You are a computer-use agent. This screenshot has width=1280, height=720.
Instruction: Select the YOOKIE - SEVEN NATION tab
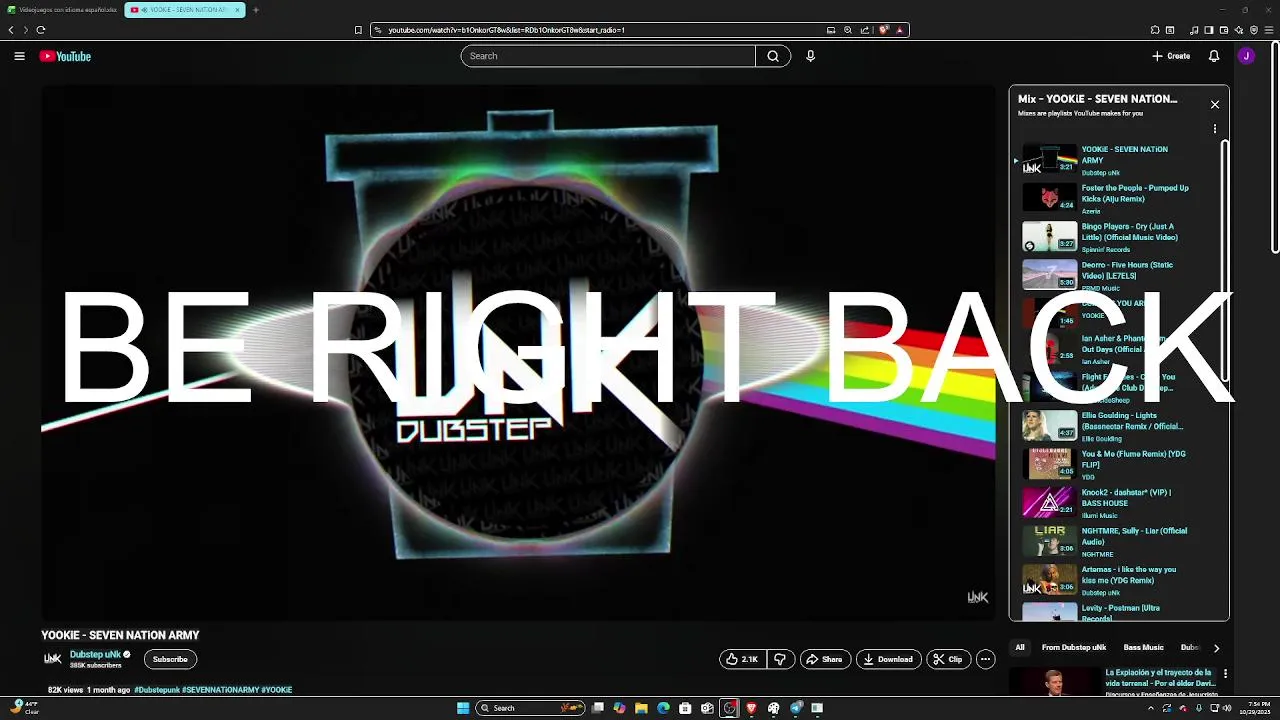coord(185,10)
